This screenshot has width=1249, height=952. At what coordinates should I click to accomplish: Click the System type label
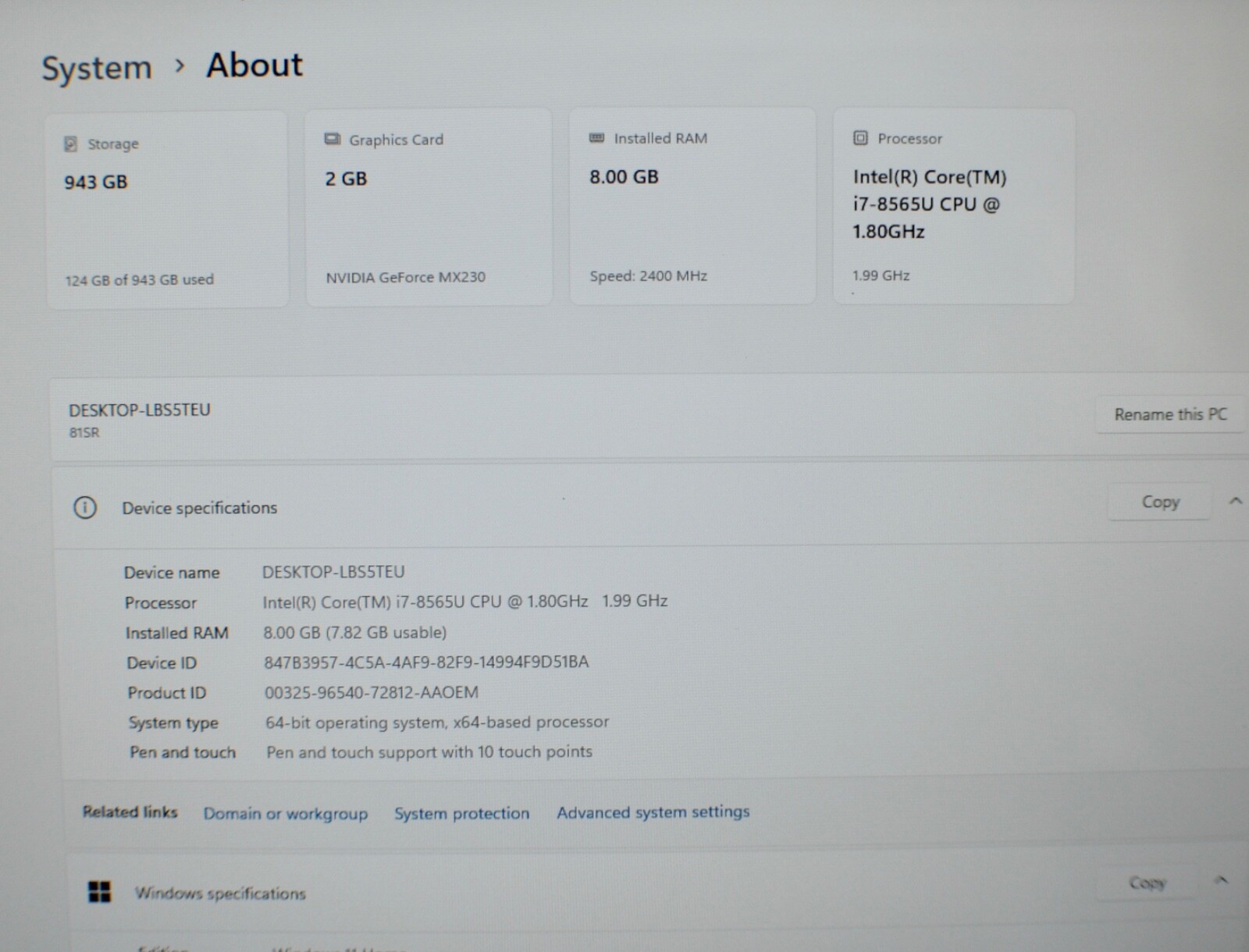pos(173,723)
